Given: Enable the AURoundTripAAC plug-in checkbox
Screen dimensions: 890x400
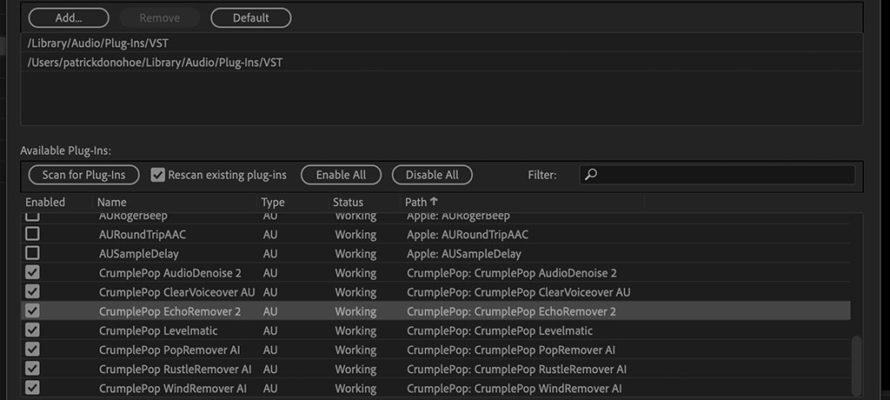Looking at the screenshot, I should click(x=33, y=234).
